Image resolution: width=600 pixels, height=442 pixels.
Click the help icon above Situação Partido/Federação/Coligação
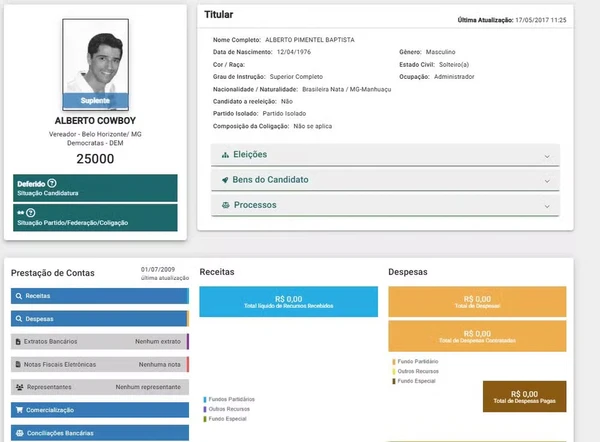click(30, 213)
